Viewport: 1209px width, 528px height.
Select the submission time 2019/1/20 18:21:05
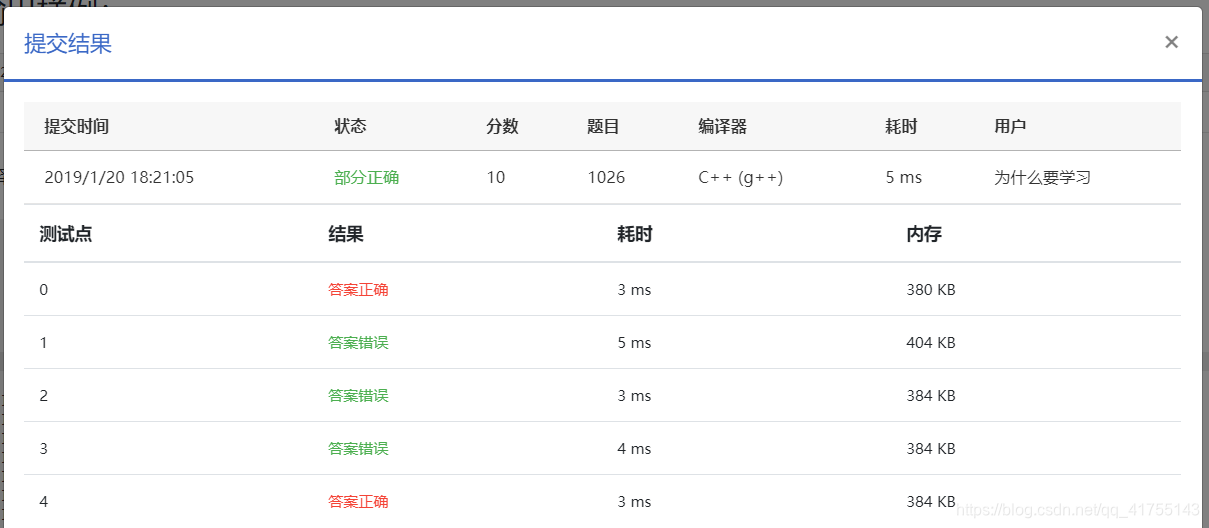(119, 178)
